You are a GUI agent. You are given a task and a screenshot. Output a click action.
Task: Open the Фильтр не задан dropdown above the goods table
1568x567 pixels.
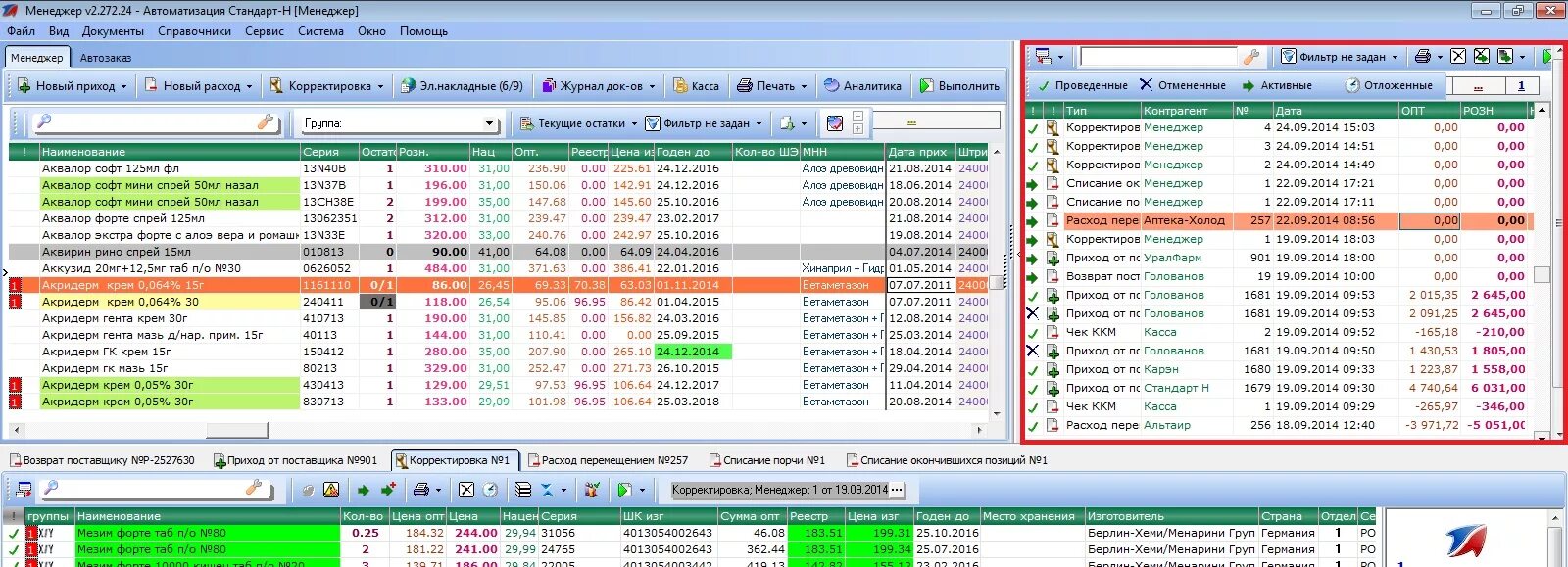tap(758, 124)
